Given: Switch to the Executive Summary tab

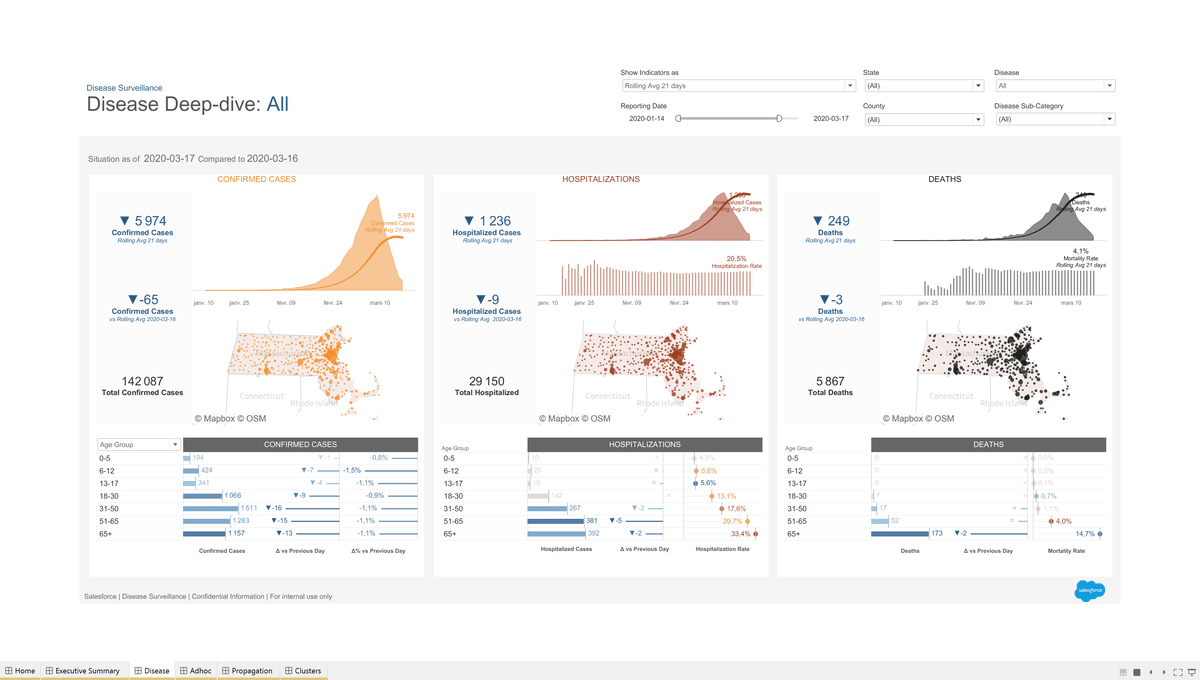Looking at the screenshot, I should (86, 671).
